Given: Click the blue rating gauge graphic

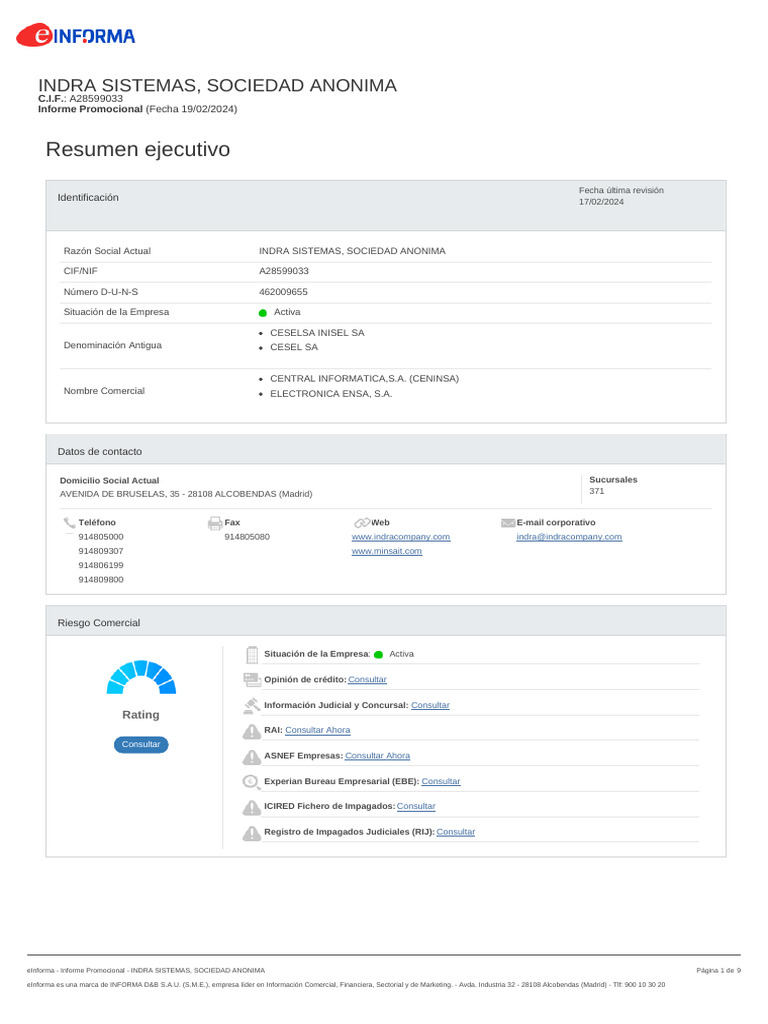Looking at the screenshot, I should [x=141, y=677].
